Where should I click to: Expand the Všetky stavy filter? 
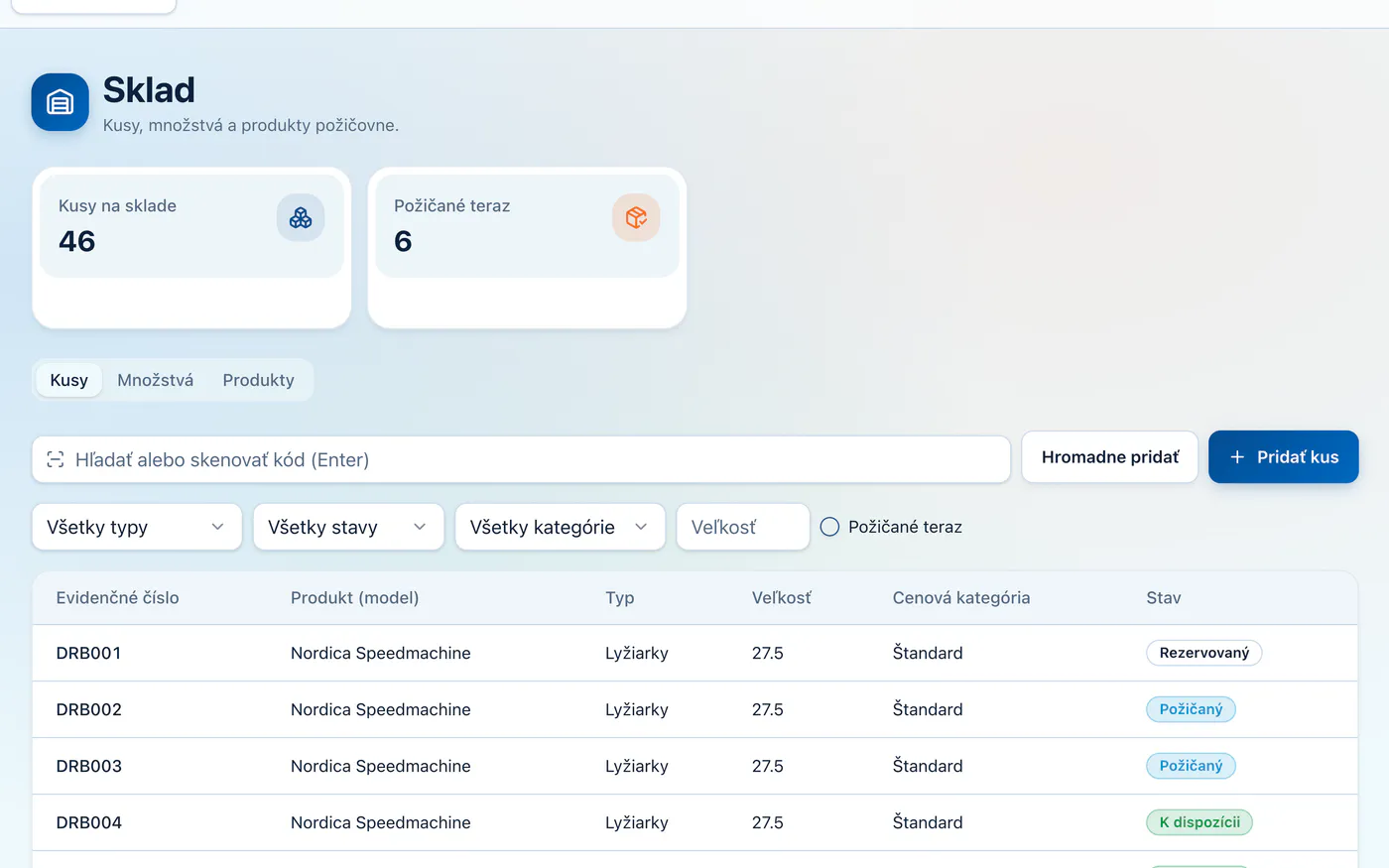(x=348, y=527)
